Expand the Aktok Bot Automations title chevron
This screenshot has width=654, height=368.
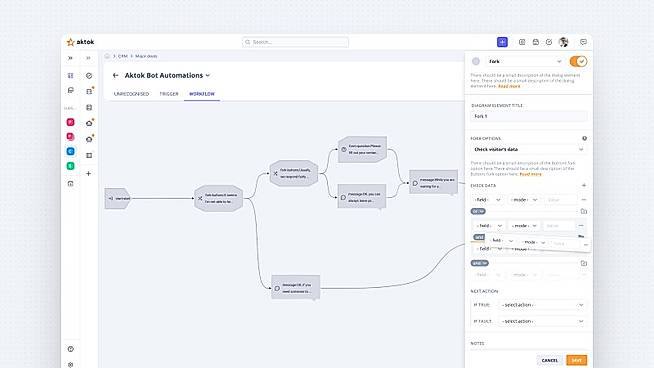coord(208,76)
